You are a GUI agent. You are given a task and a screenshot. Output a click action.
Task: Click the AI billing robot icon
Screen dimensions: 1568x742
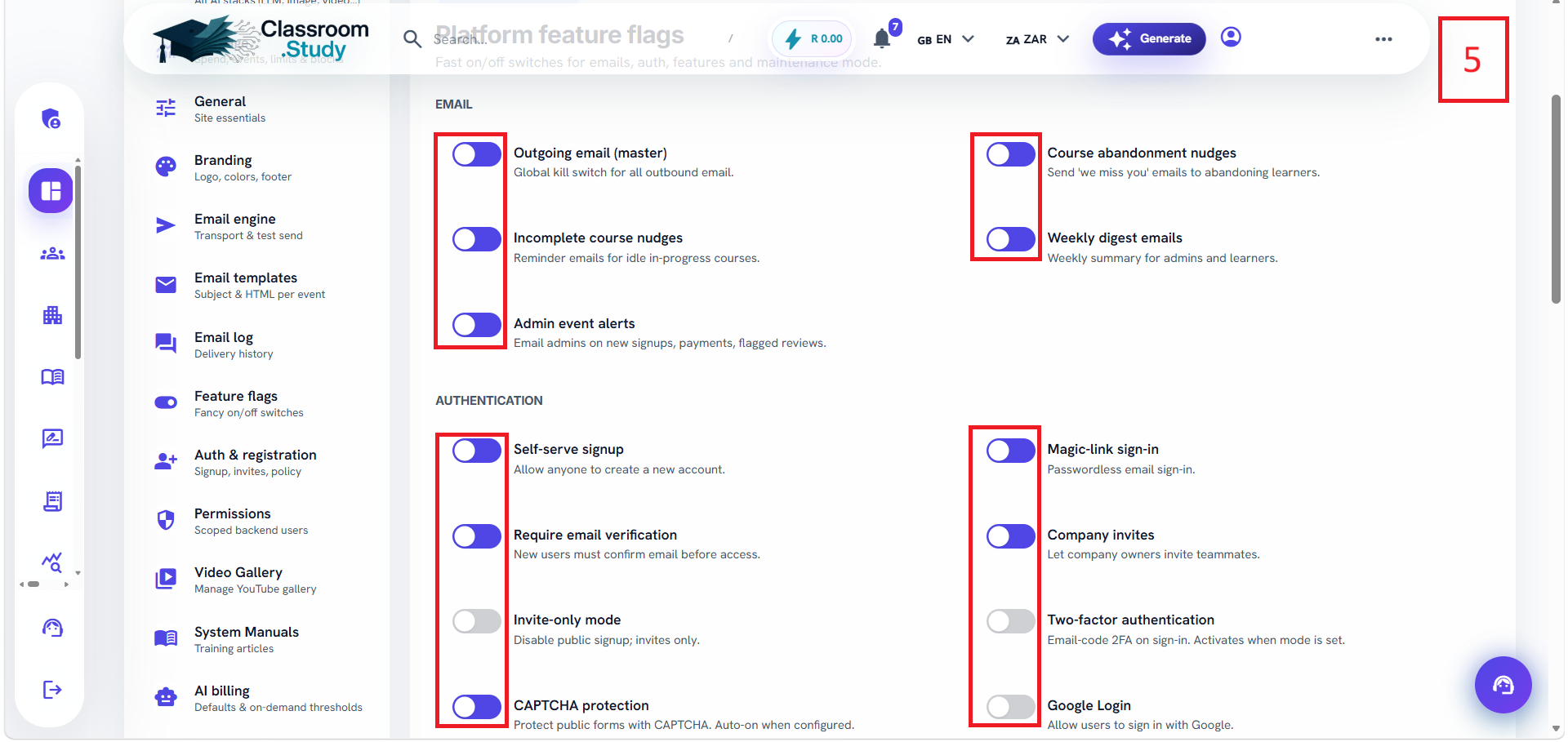166,698
